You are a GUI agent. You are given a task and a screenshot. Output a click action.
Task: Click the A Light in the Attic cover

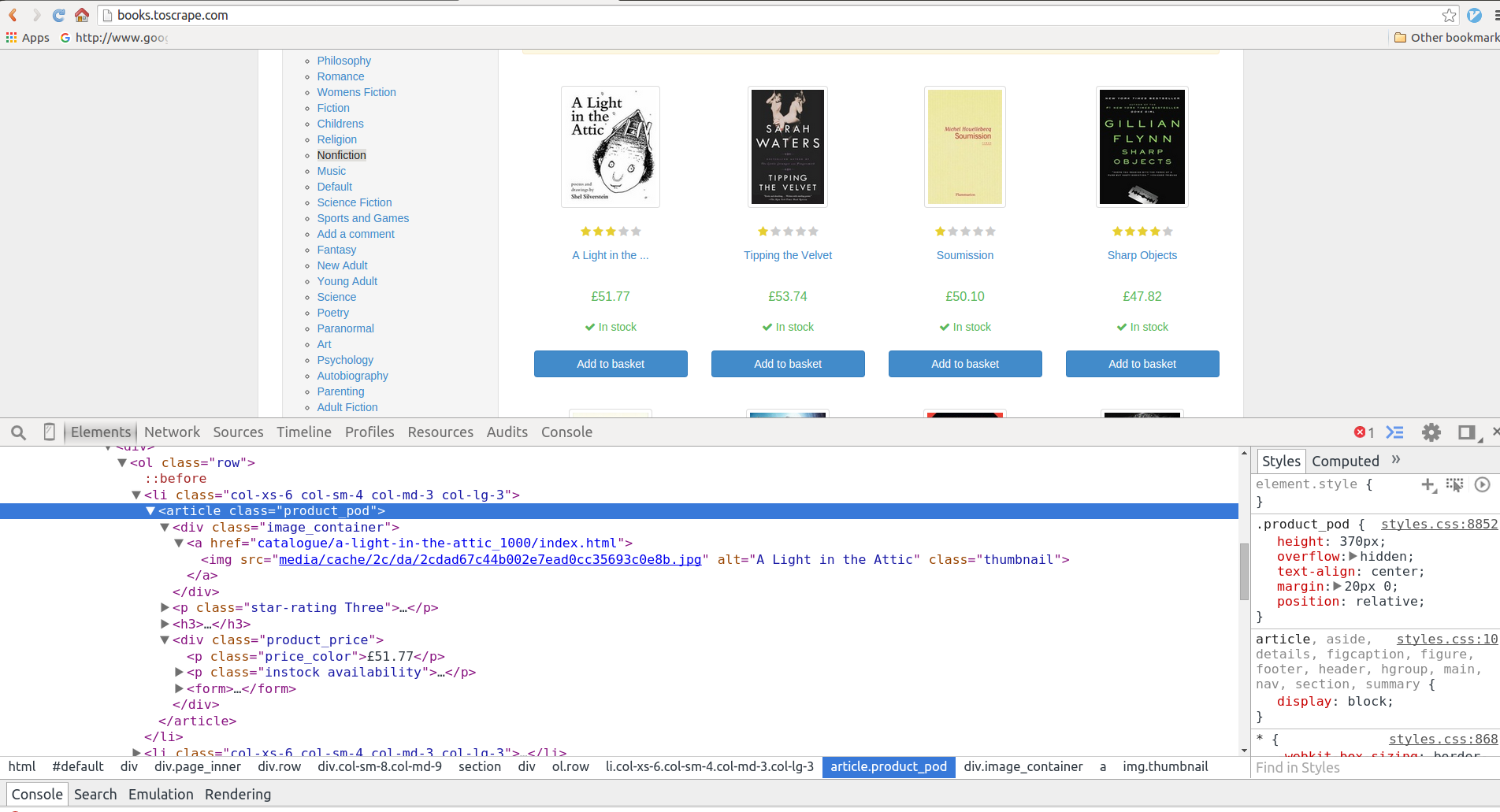coord(611,147)
